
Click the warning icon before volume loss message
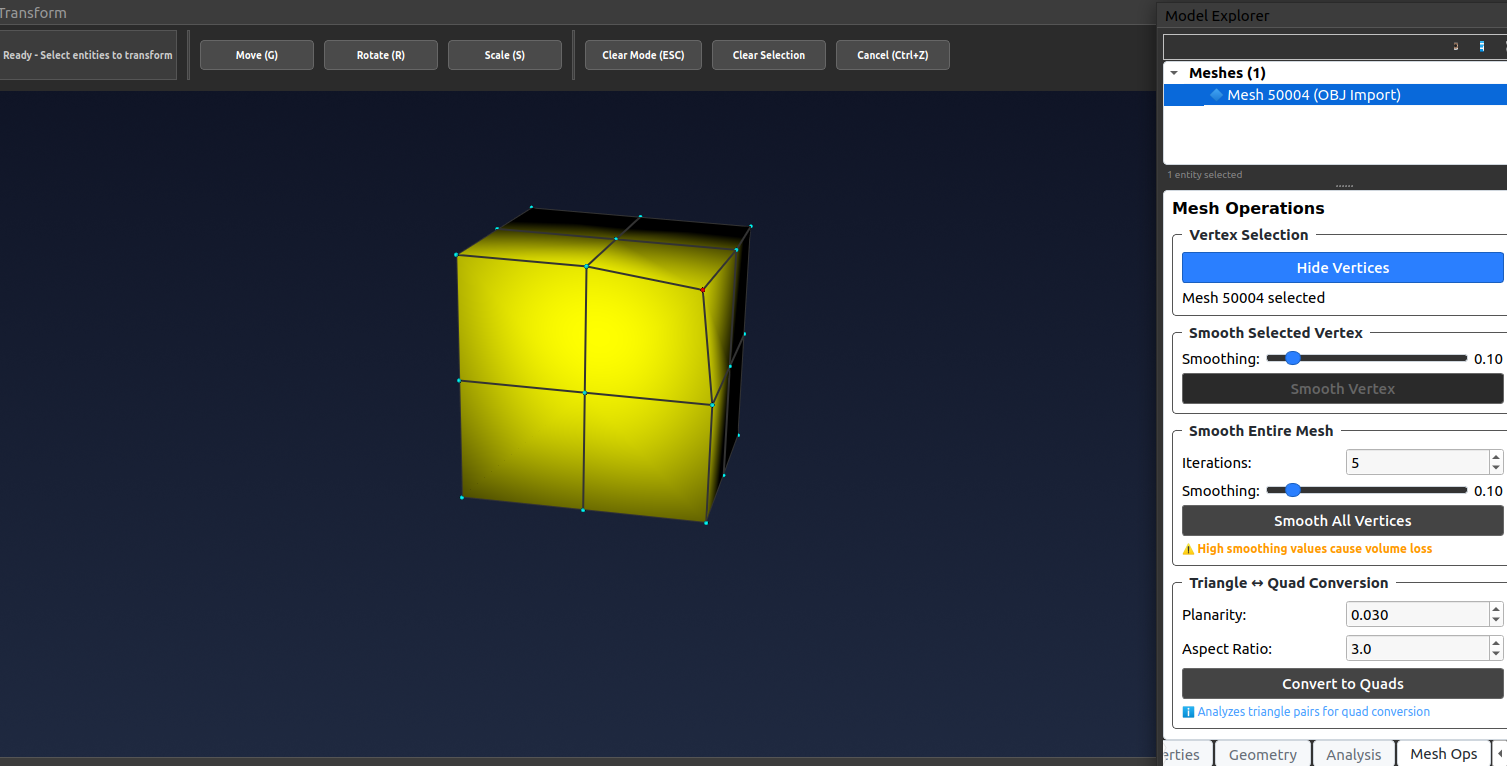1187,548
